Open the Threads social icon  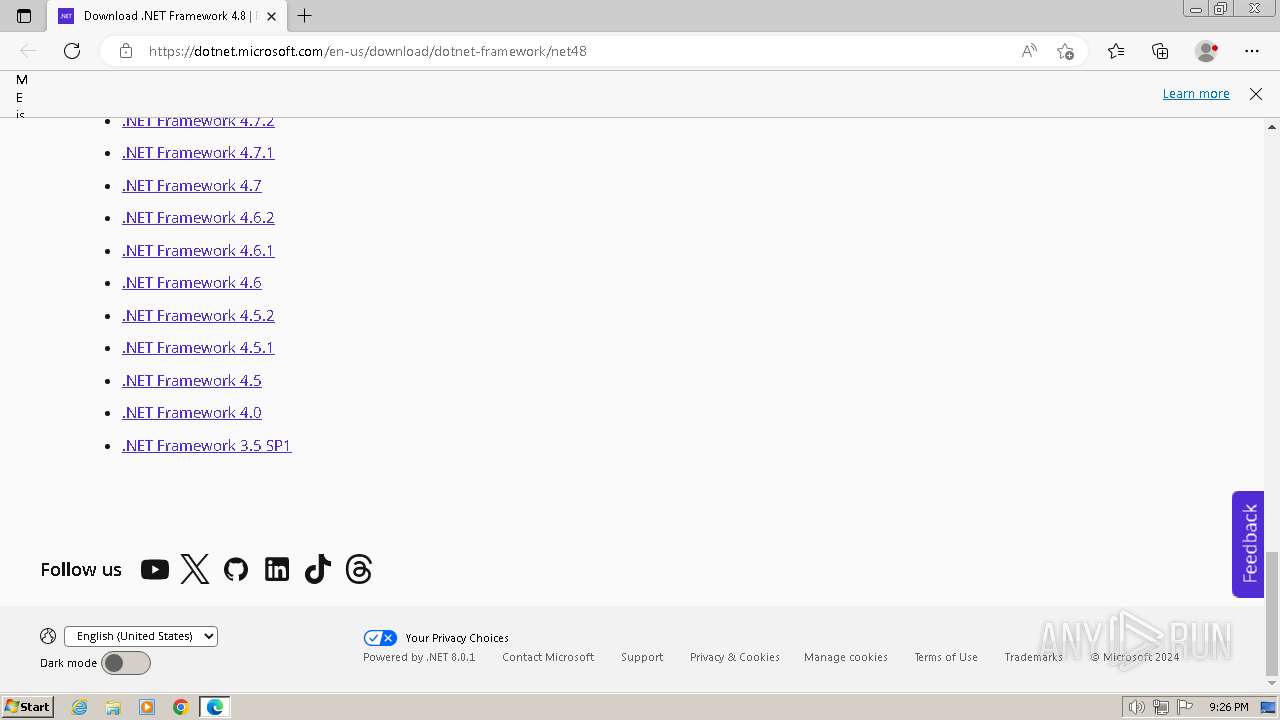(359, 570)
